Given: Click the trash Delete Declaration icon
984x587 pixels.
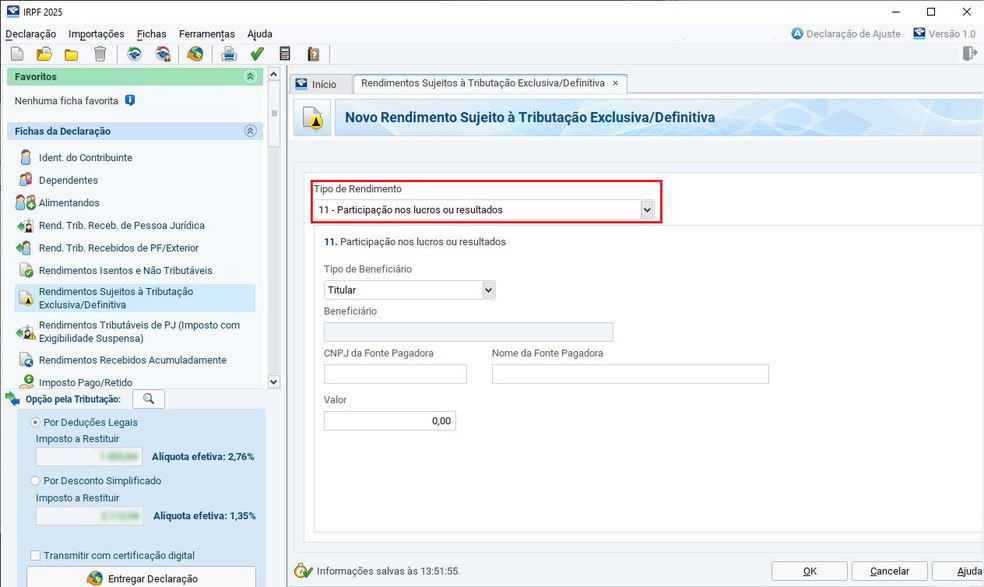Looking at the screenshot, I should 99,54.
